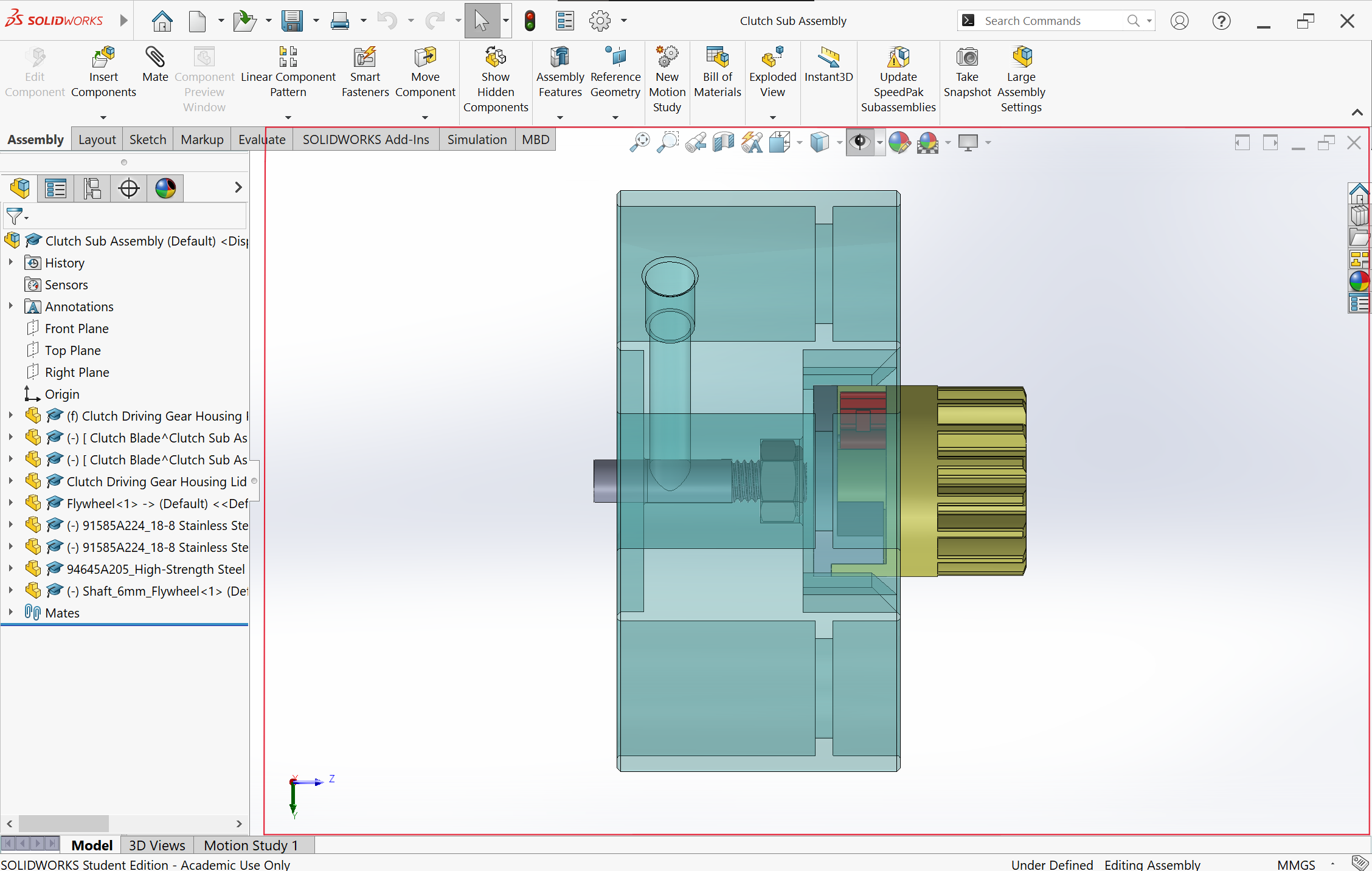Open View Settings monitor icon

pos(968,142)
